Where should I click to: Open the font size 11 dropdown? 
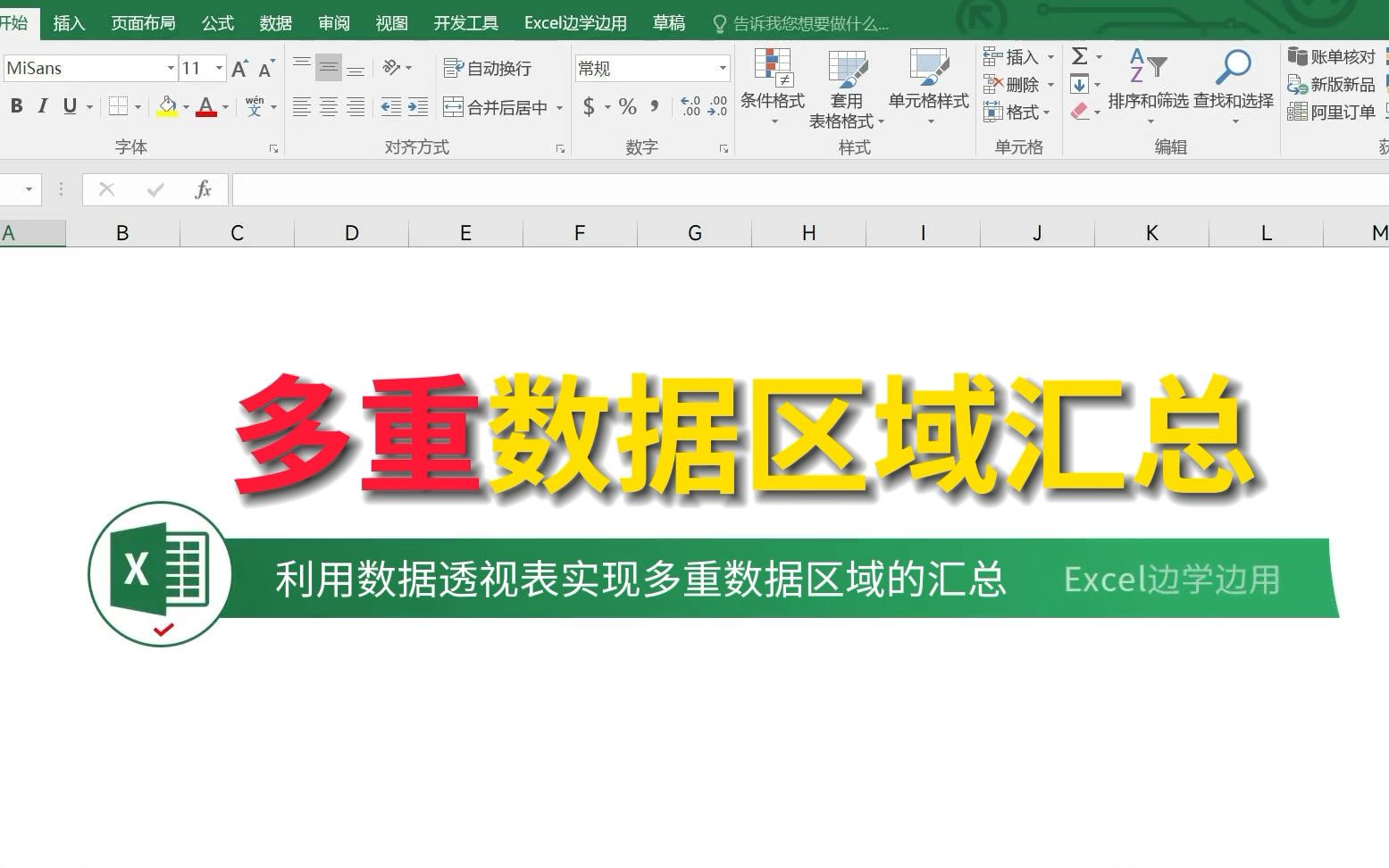219,68
